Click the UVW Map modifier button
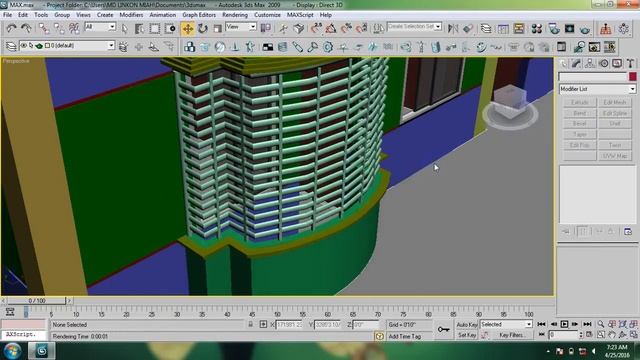The width and height of the screenshot is (640, 360). 615,156
